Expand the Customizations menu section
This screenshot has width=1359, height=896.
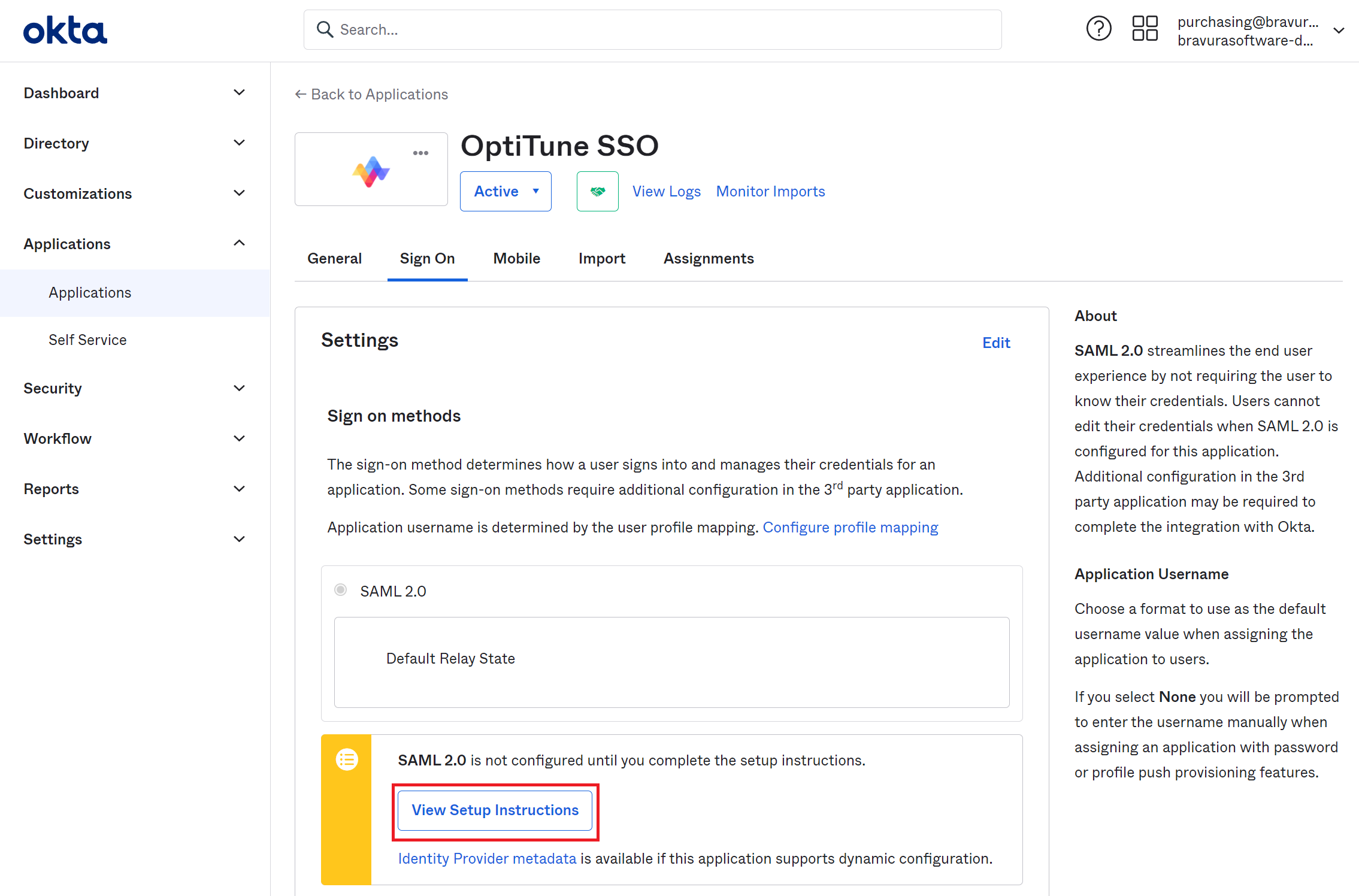[x=135, y=193]
